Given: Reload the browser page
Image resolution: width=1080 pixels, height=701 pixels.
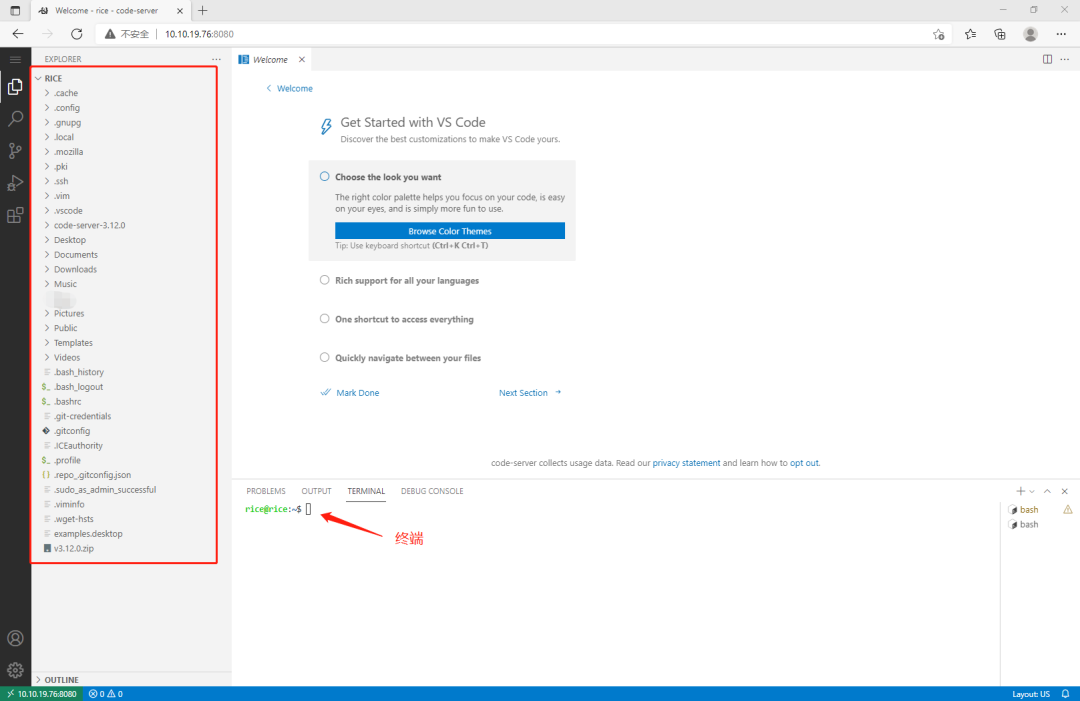Looking at the screenshot, I should (x=76, y=34).
